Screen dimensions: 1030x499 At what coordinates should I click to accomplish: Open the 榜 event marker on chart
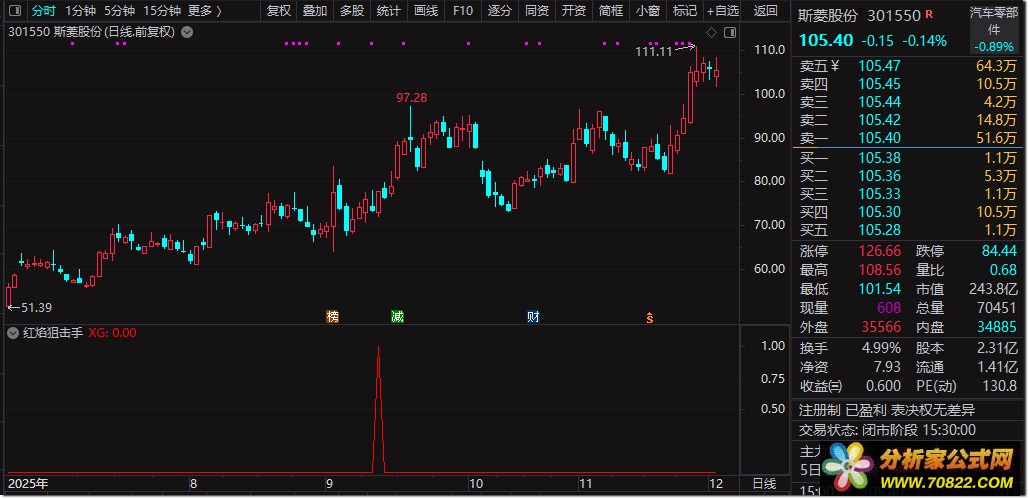tap(332, 316)
